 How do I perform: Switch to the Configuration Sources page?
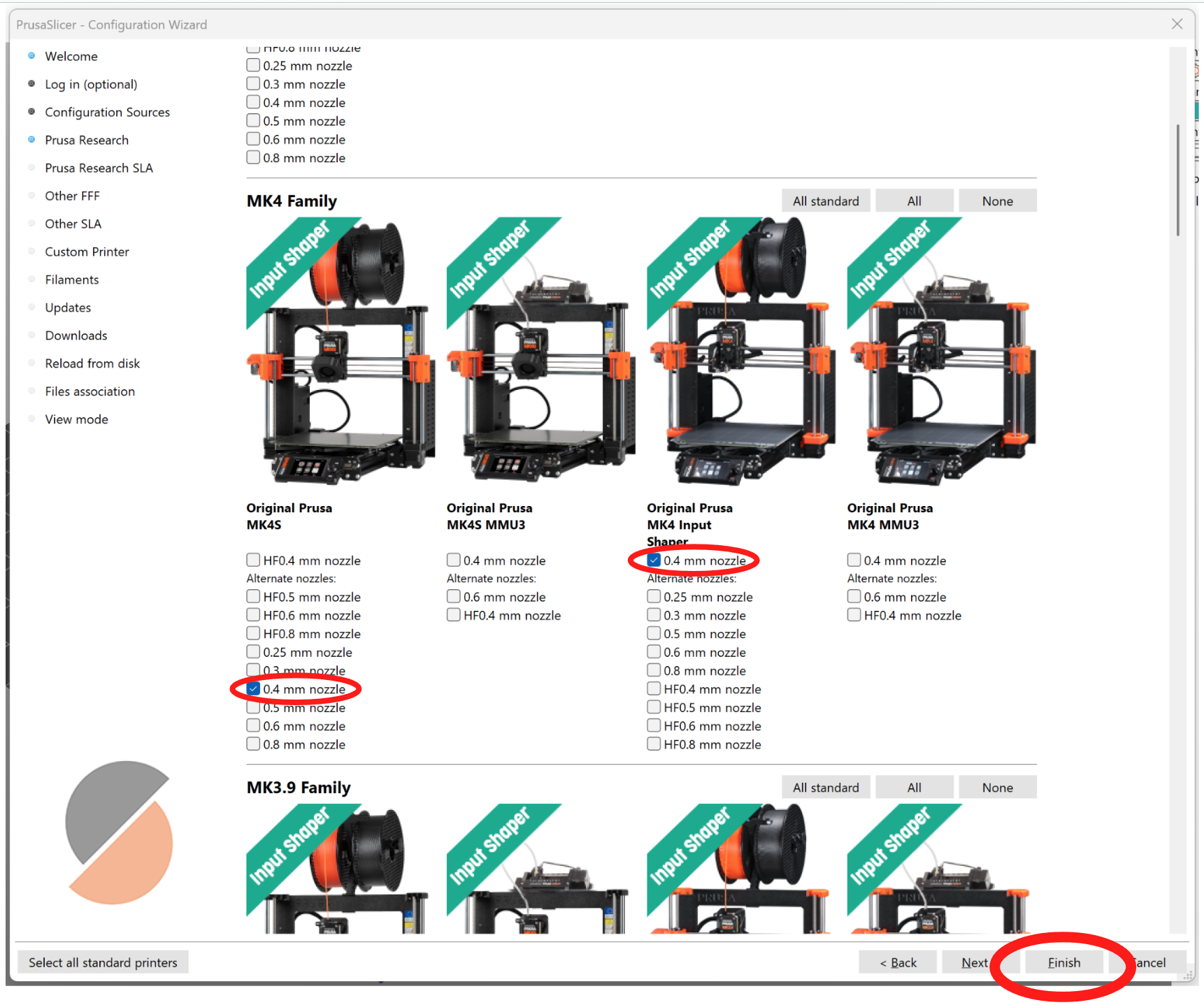click(107, 112)
